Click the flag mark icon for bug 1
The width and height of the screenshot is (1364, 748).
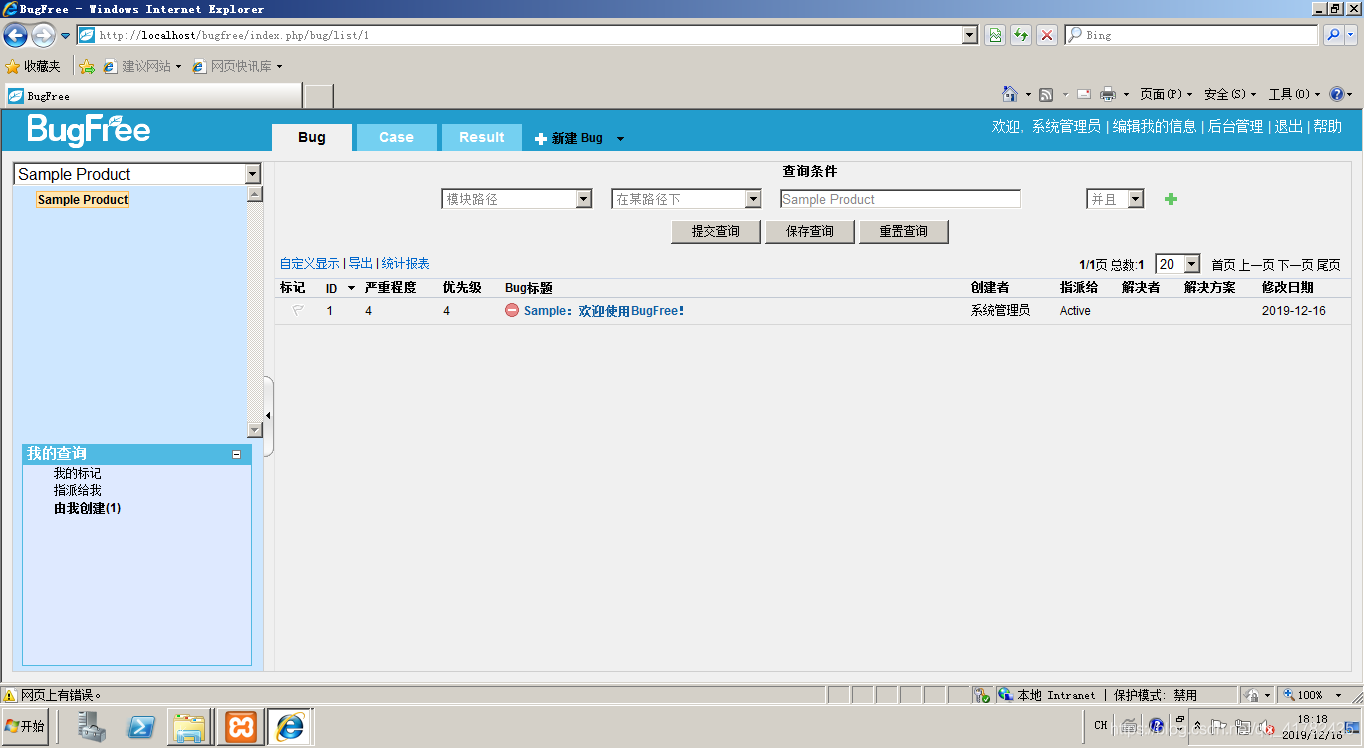point(298,311)
